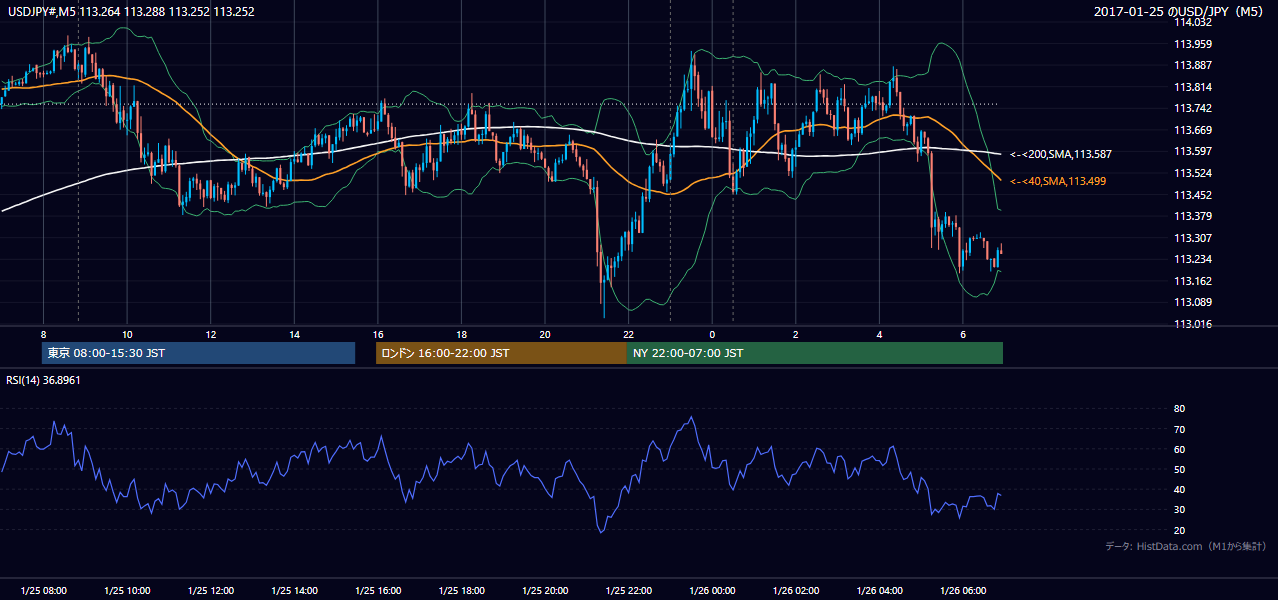Click the 113.162 price axis value
Viewport: 1278px width, 600px height.
1193,281
